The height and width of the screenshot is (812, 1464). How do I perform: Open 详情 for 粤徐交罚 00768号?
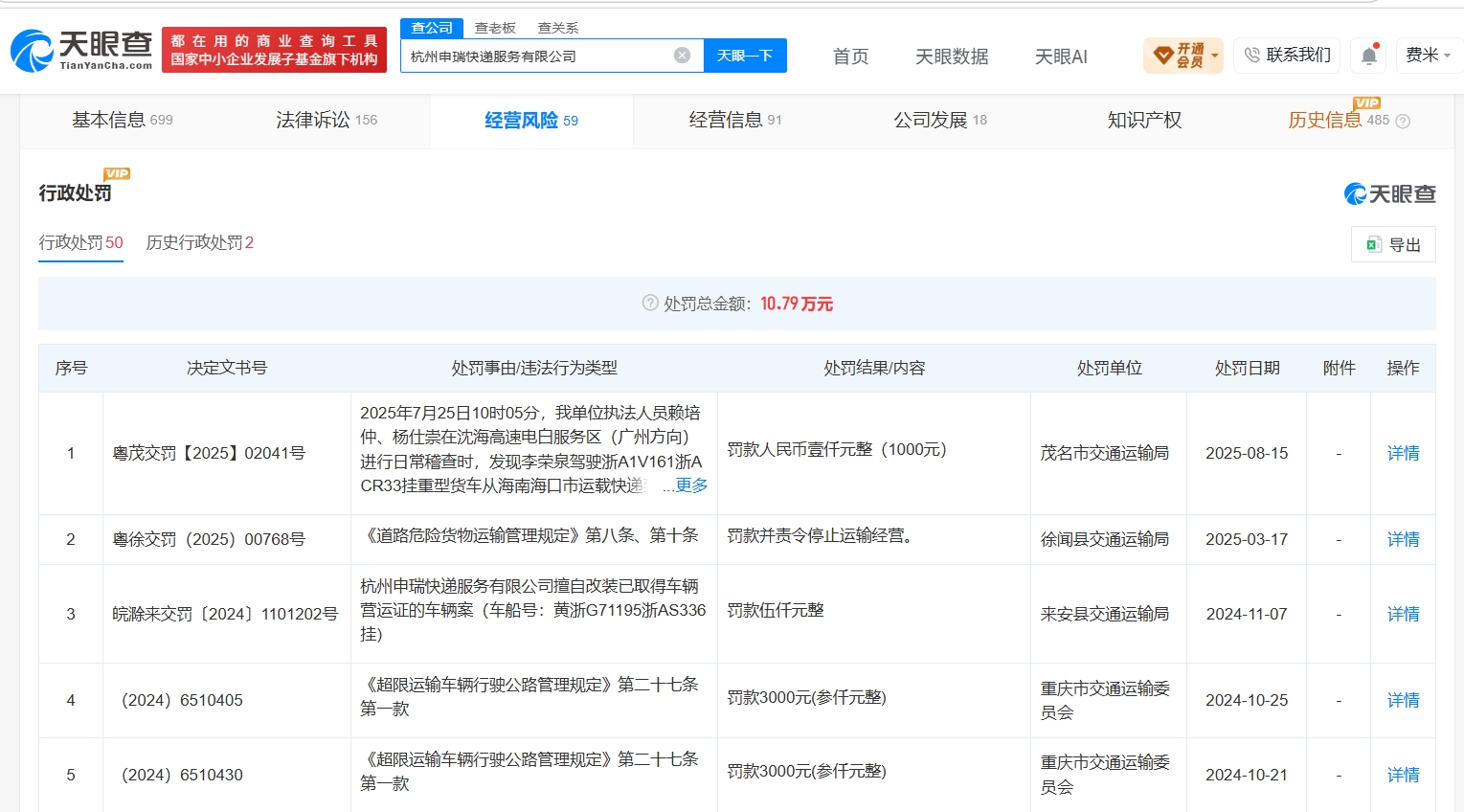click(1403, 539)
